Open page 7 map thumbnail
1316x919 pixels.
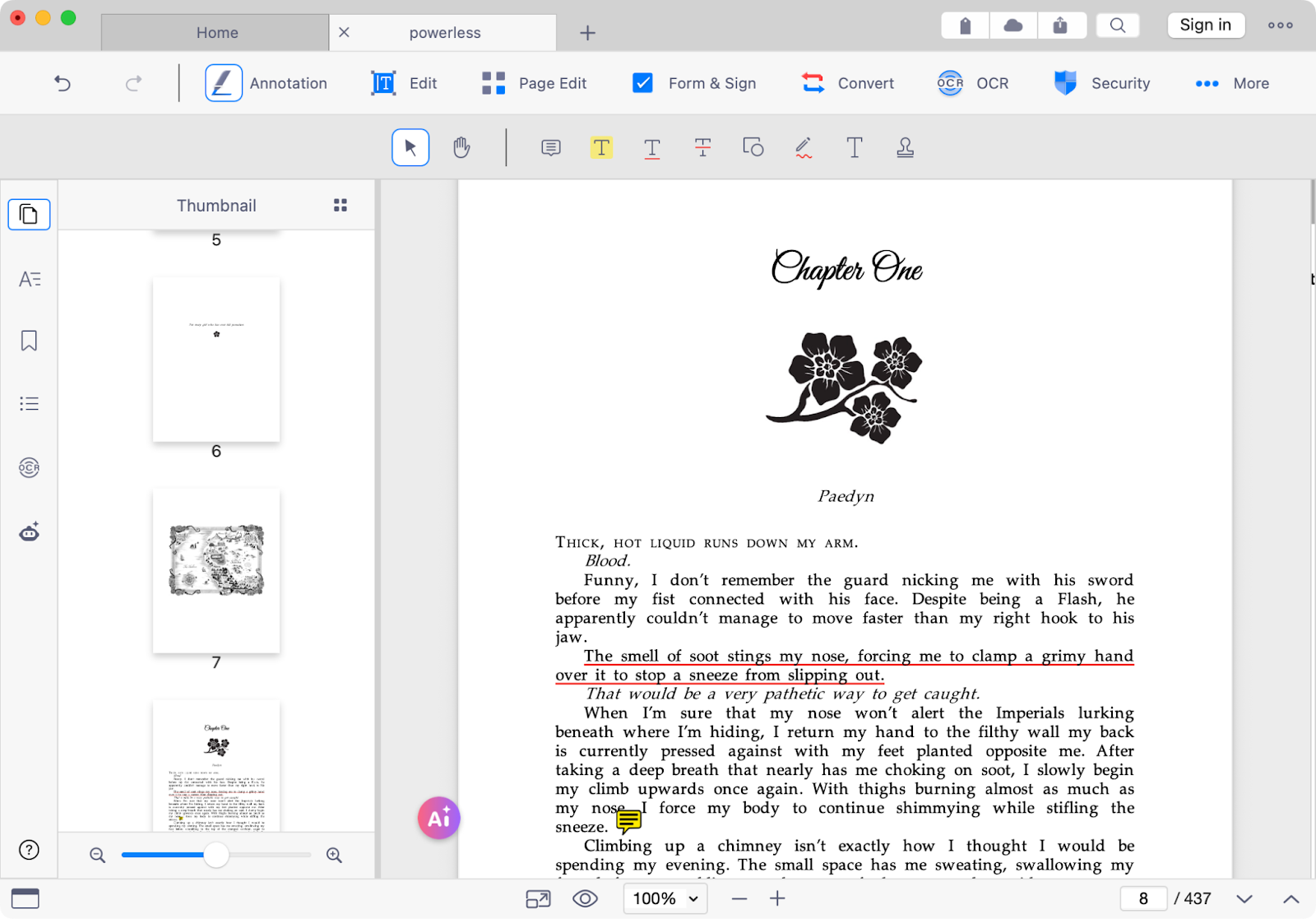pyautogui.click(x=216, y=571)
